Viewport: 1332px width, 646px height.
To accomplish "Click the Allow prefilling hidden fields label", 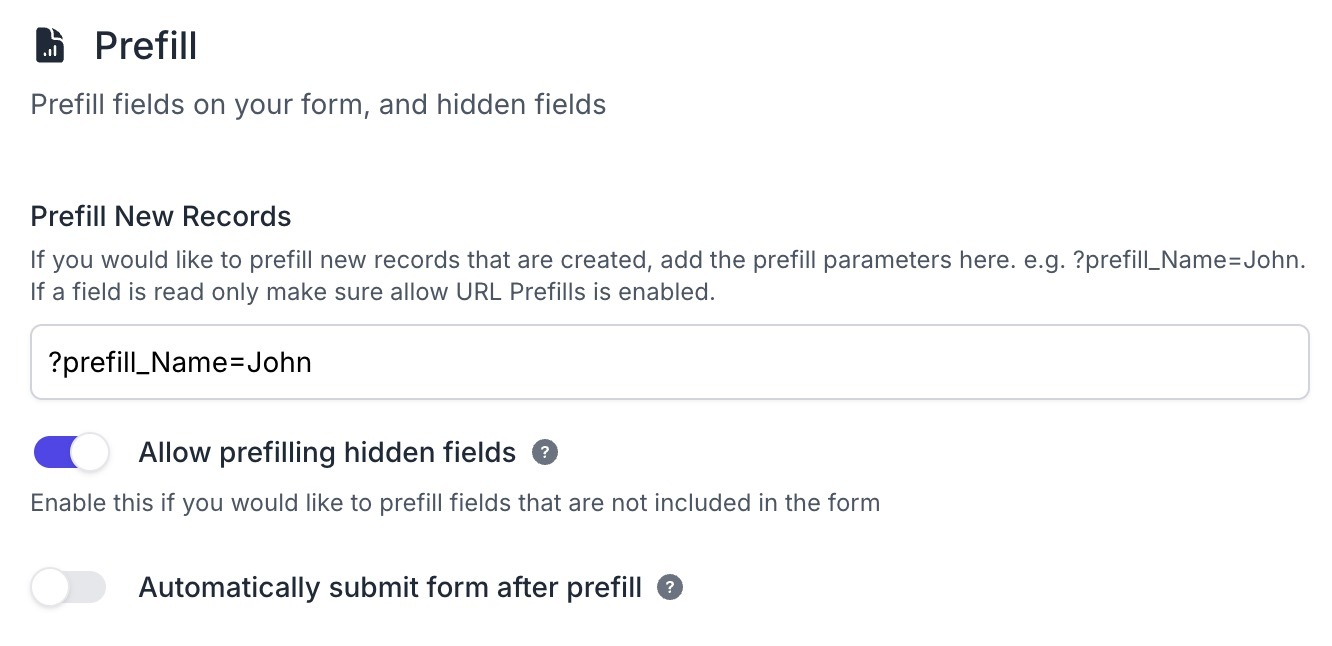I will pyautogui.click(x=327, y=453).
